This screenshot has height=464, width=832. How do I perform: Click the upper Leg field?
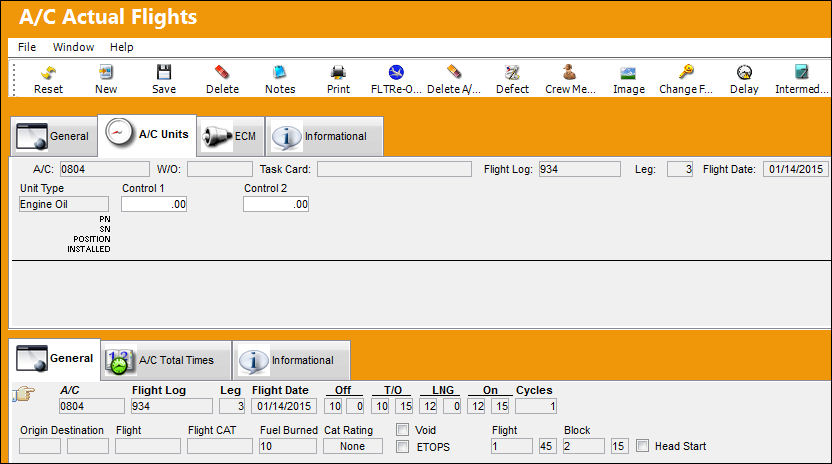pyautogui.click(x=680, y=169)
